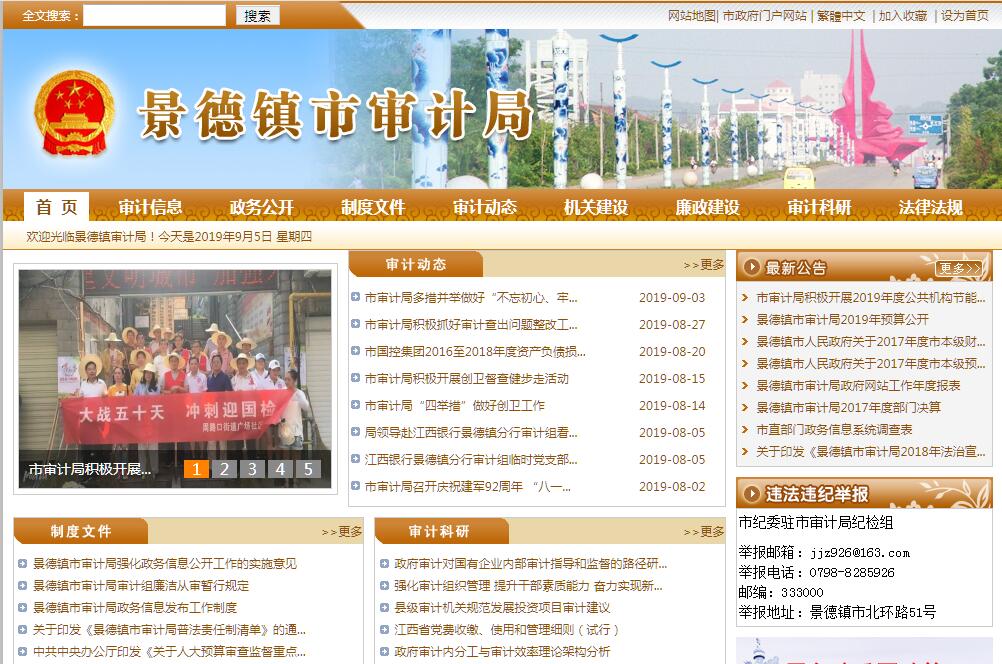The image size is (1002, 664).
Task: Focus the 全文搜索 text field
Action: point(154,15)
